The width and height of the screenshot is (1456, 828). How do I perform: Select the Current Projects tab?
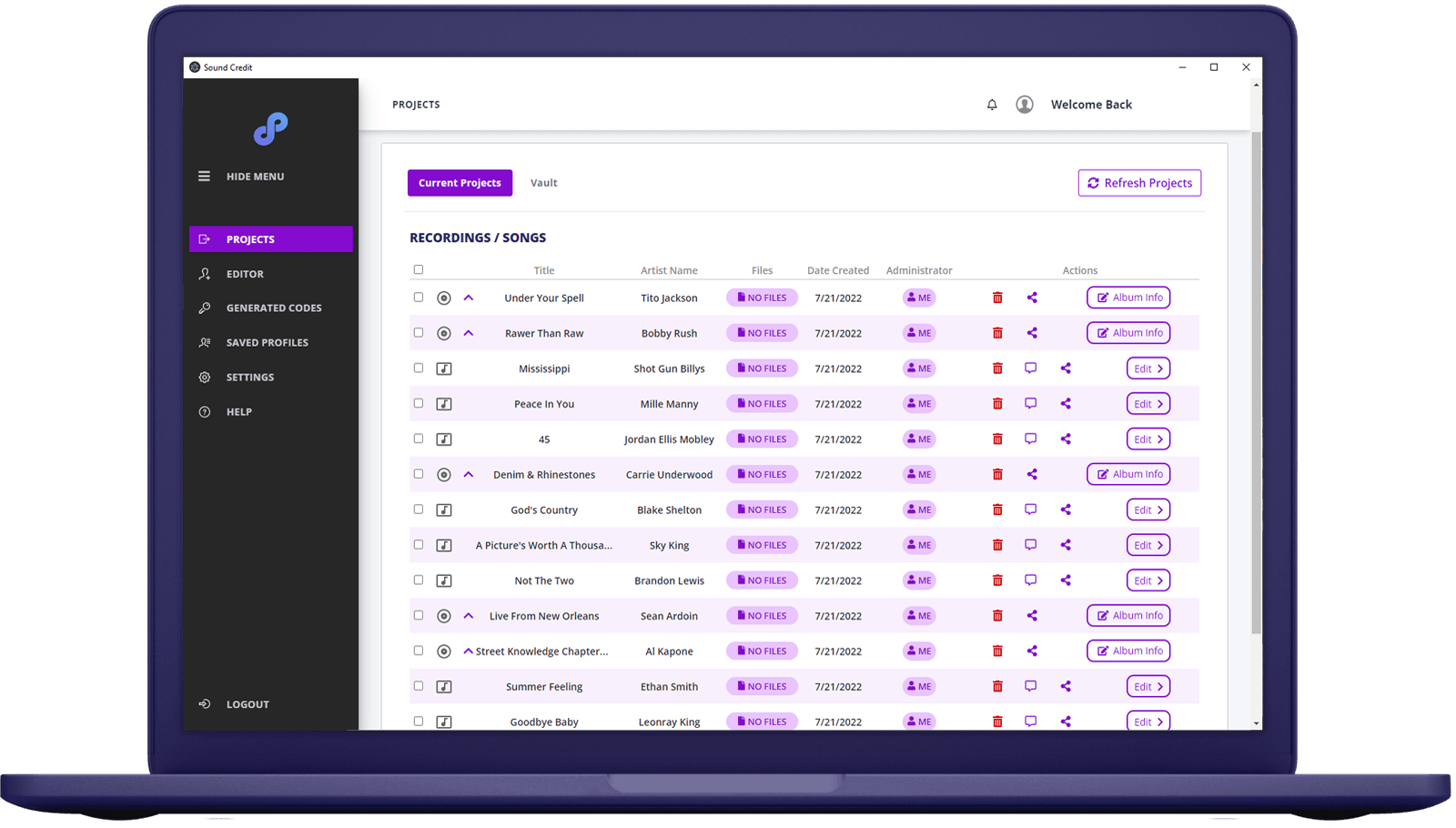click(x=460, y=182)
